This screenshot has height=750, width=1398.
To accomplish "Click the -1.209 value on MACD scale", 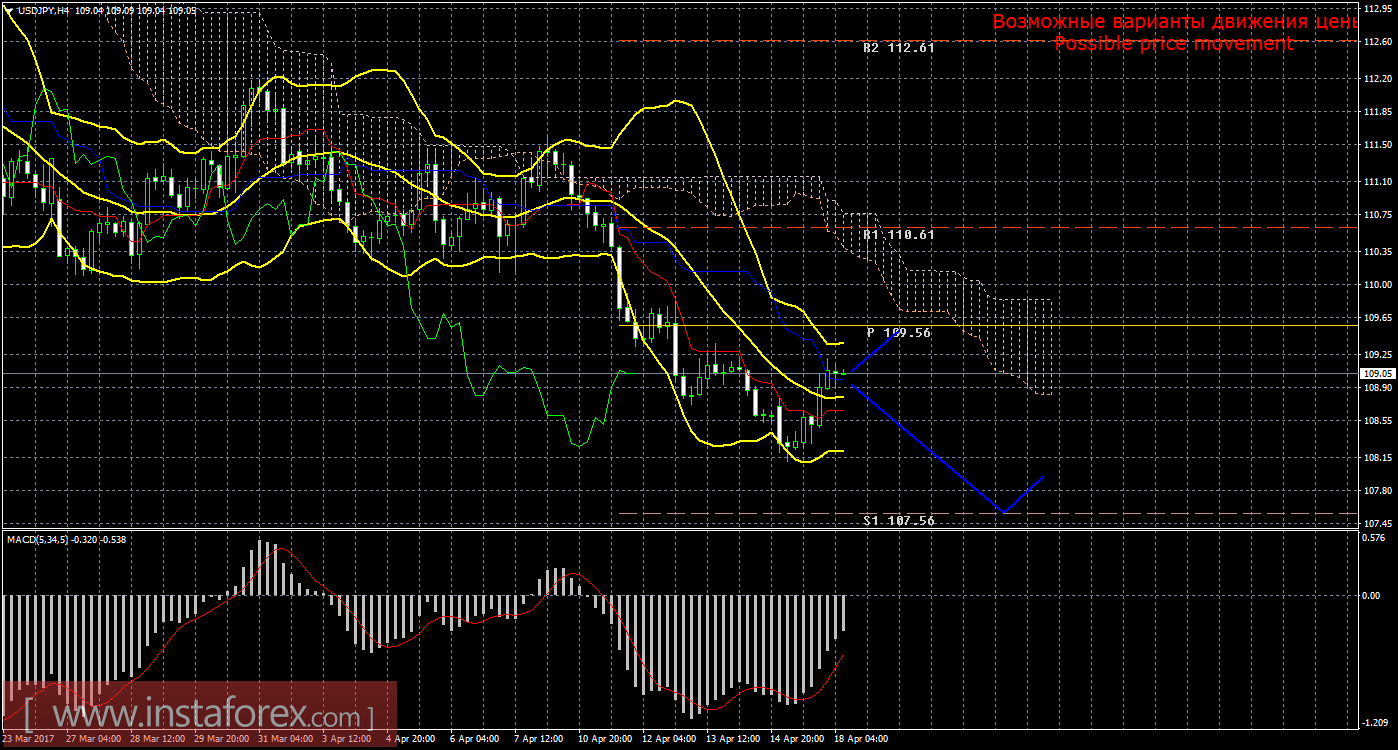I will coord(1375,722).
